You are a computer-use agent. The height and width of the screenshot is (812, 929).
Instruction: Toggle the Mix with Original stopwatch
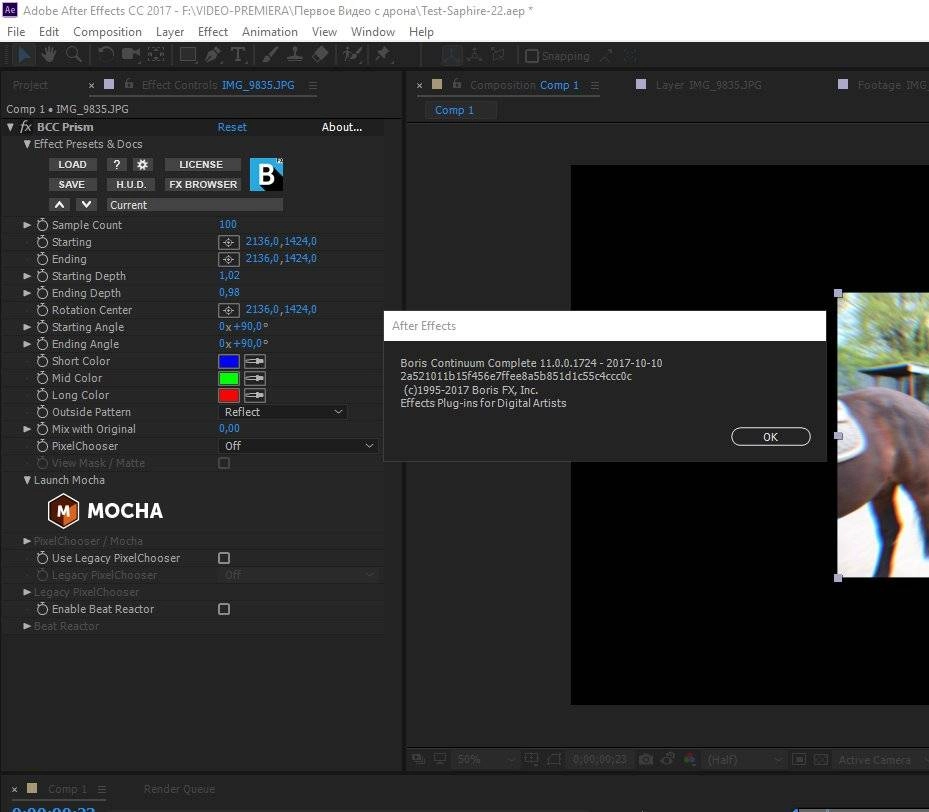coord(42,429)
